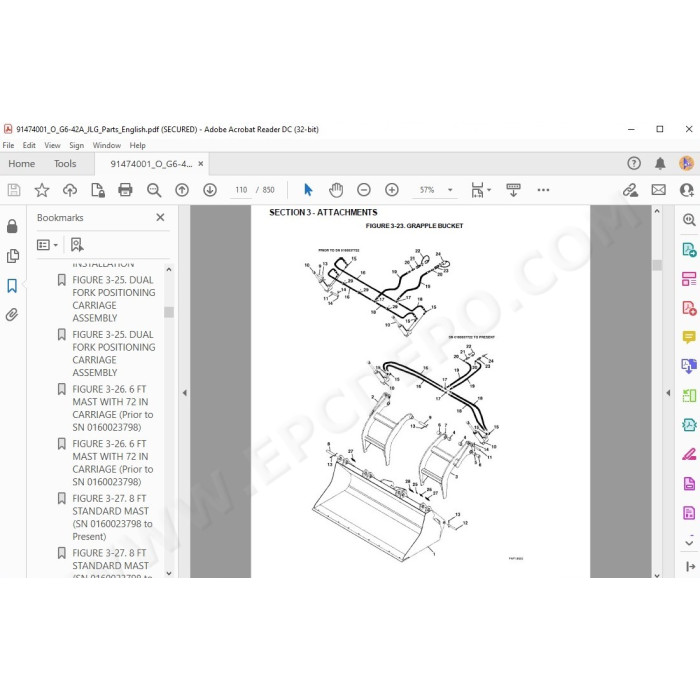Open the protect document lock icon in toolbar
This screenshot has width=700, height=700.
pos(98,190)
